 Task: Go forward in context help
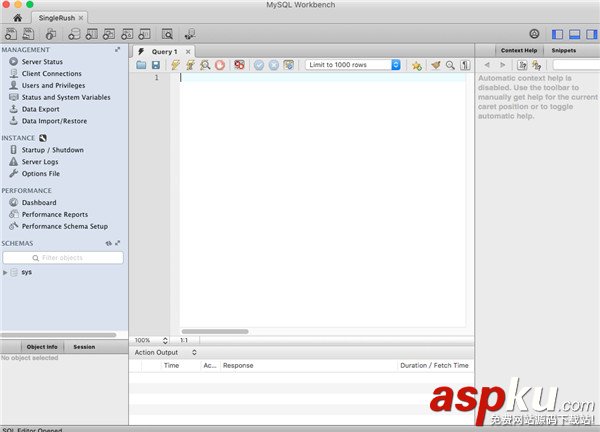click(502, 65)
